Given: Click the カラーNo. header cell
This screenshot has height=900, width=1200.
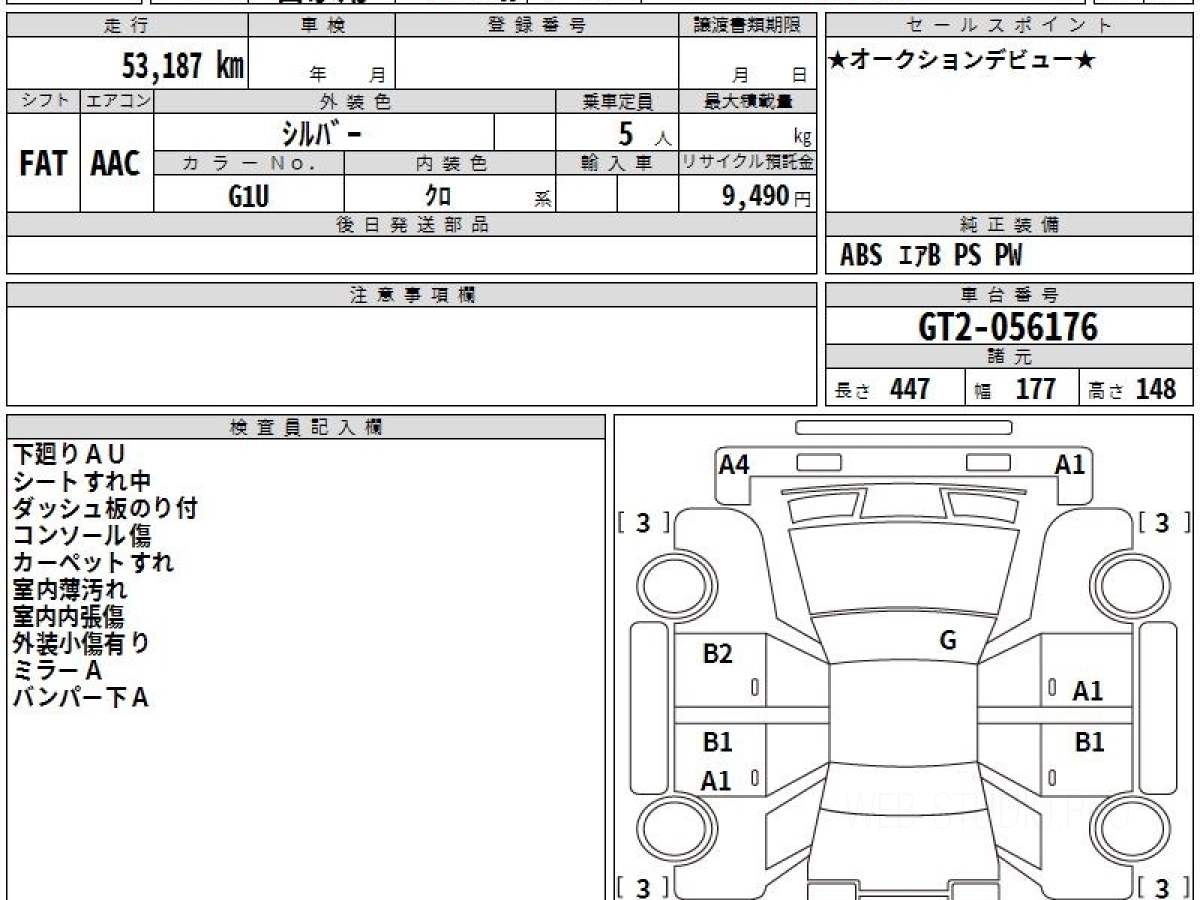Looking at the screenshot, I should pyautogui.click(x=249, y=163).
